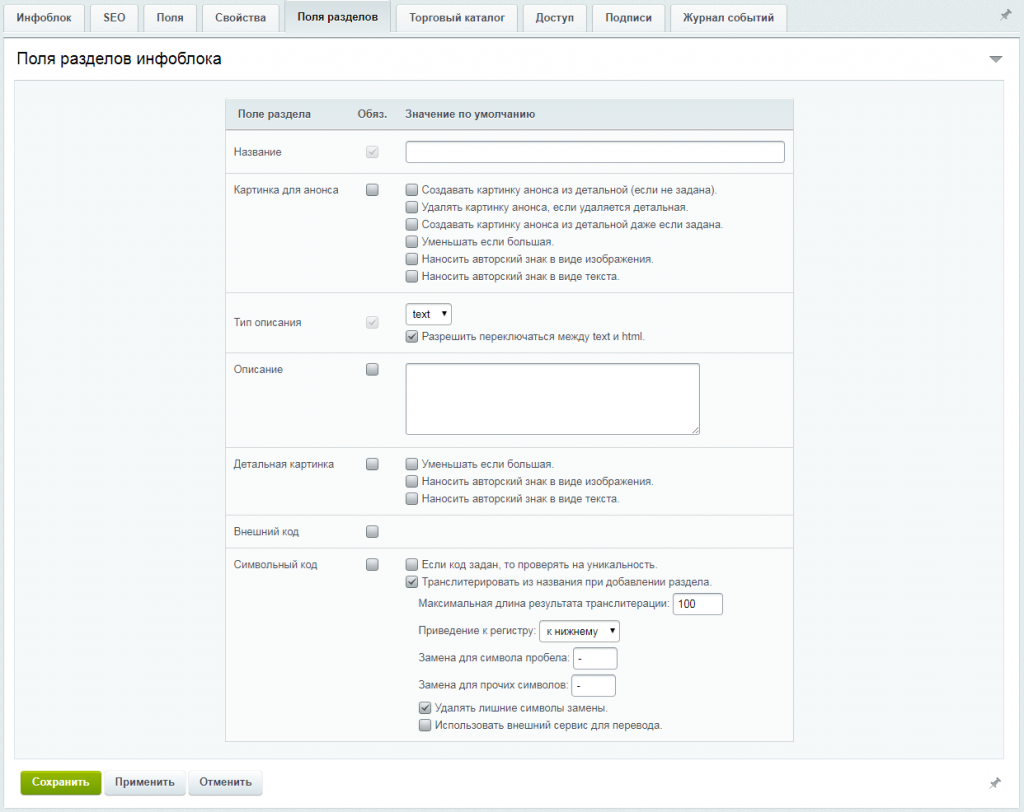This screenshot has height=812, width=1024.
Task: Toggle Разрешить переключаться между text и html
Action: pyautogui.click(x=411, y=336)
